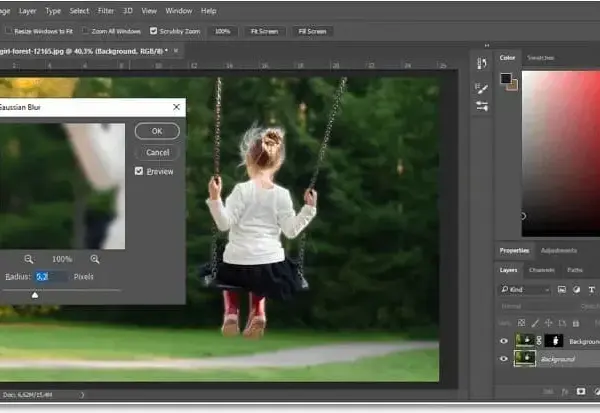Link layers icon at Layers panel bottom

coord(548,391)
